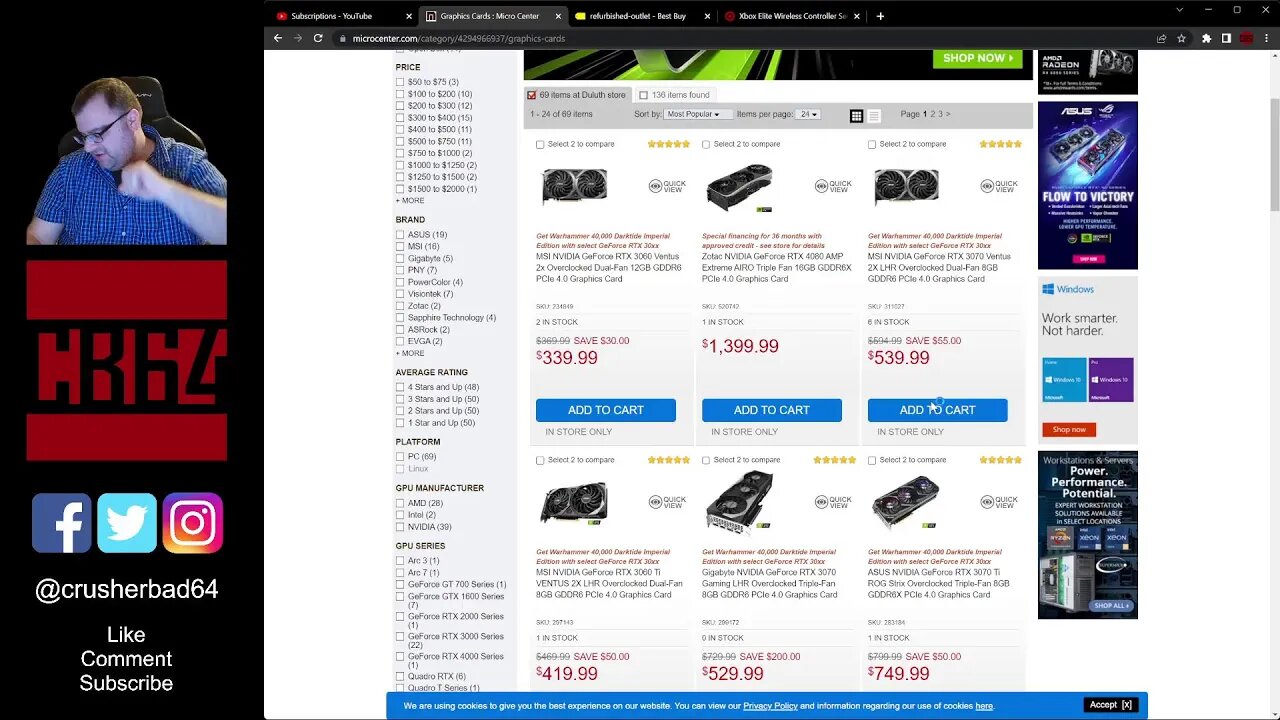Viewport: 1280px width, 720px height.
Task: Open the items per page dropdown
Action: coord(809,114)
